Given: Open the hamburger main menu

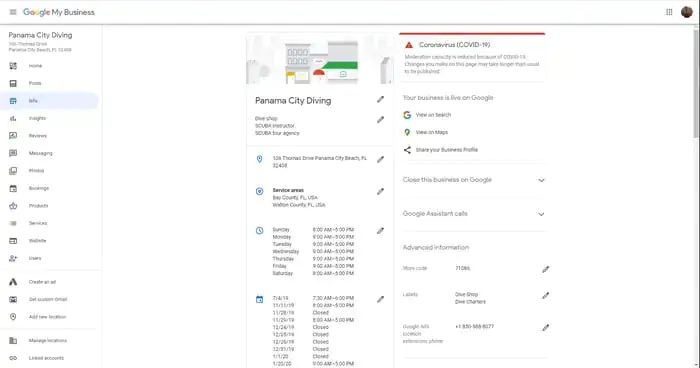Looking at the screenshot, I should pyautogui.click(x=13, y=12).
